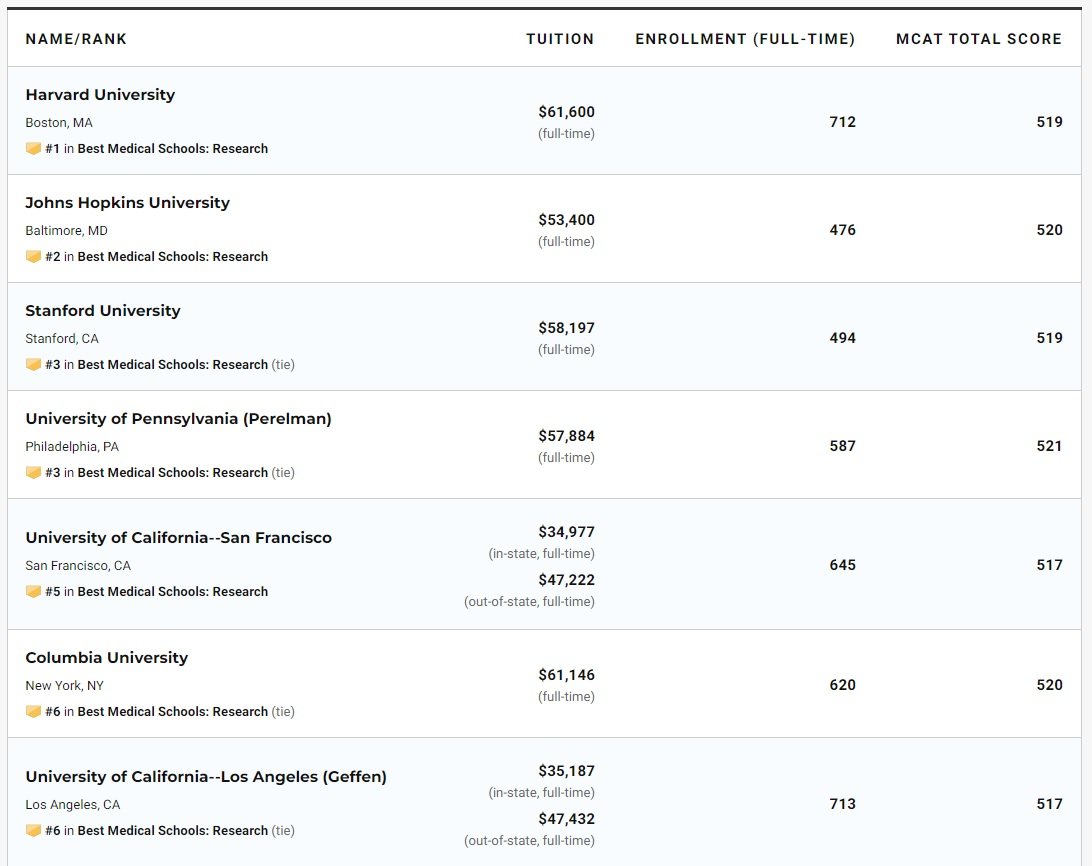Click Stanford's tuition value $58,197
Screen dimensions: 1092x866
[566, 328]
